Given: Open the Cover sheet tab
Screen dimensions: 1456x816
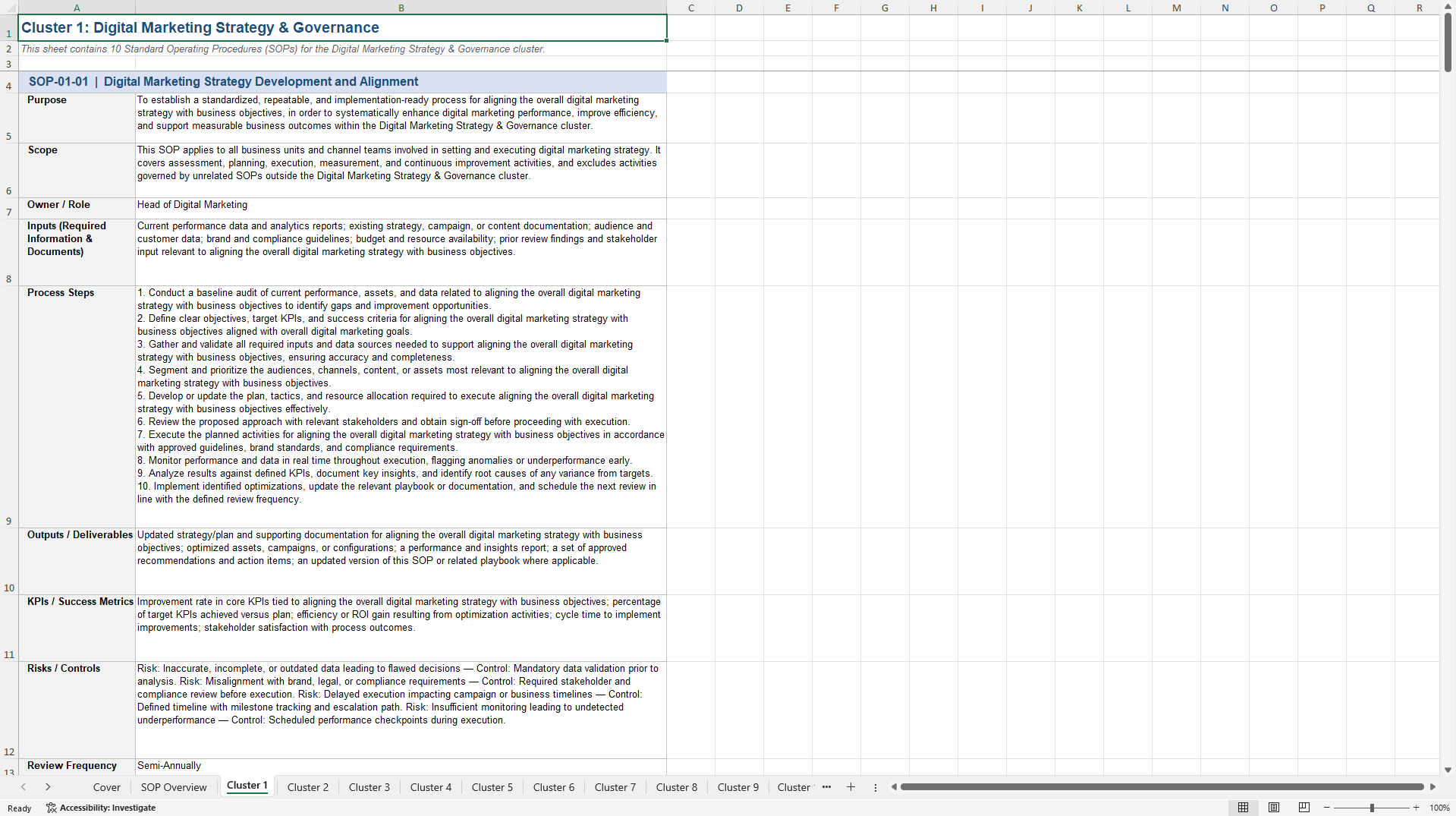Looking at the screenshot, I should (107, 787).
